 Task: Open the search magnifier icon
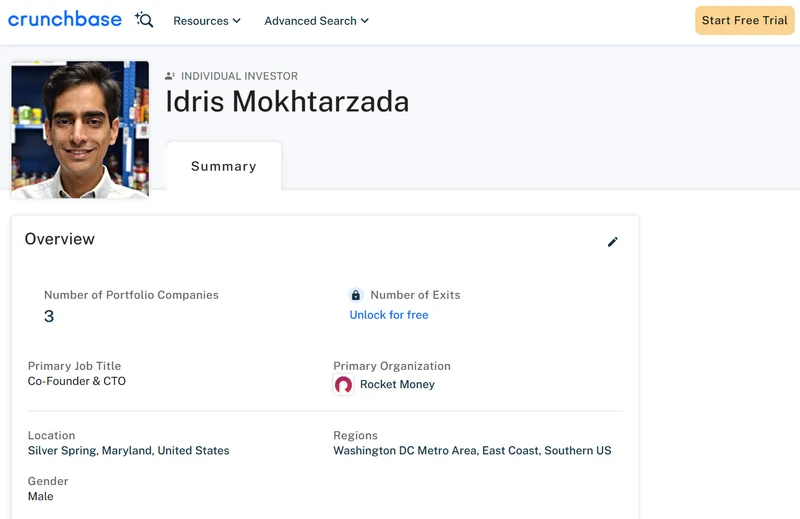144,20
